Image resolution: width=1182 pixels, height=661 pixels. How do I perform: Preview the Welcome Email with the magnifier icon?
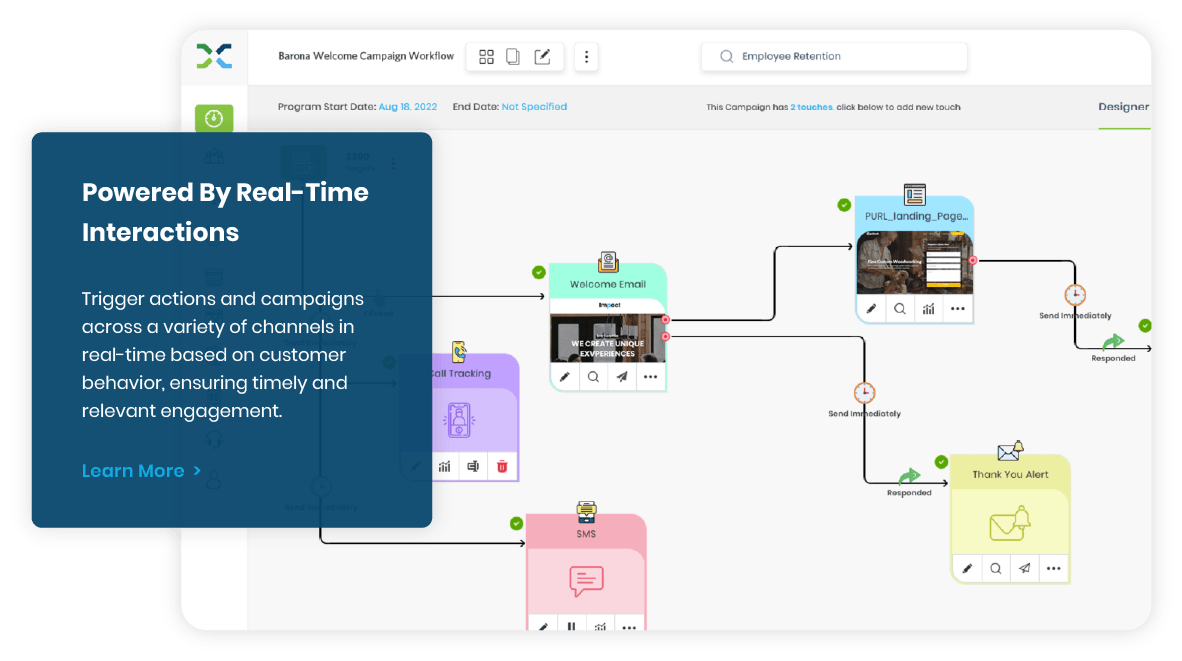pos(593,377)
